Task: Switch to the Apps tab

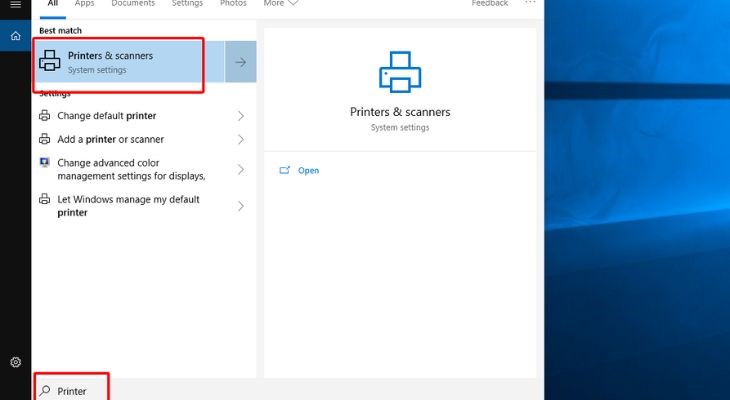Action: [84, 4]
